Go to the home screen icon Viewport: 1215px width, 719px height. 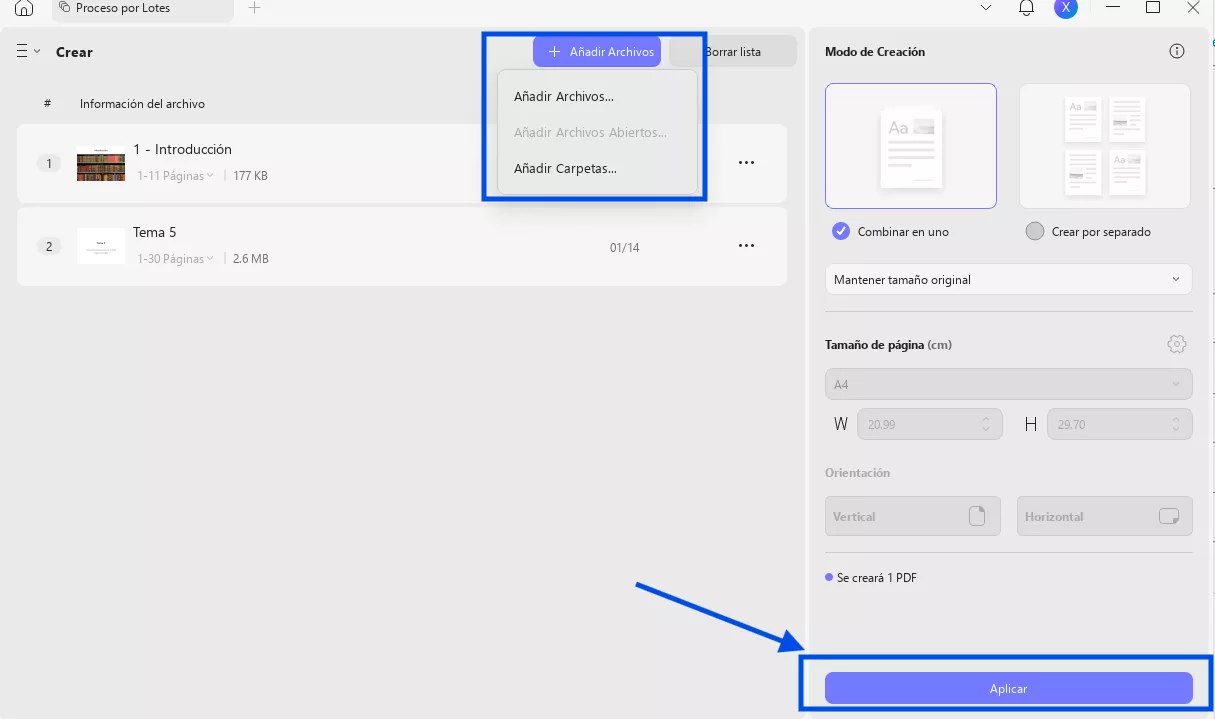(x=24, y=8)
